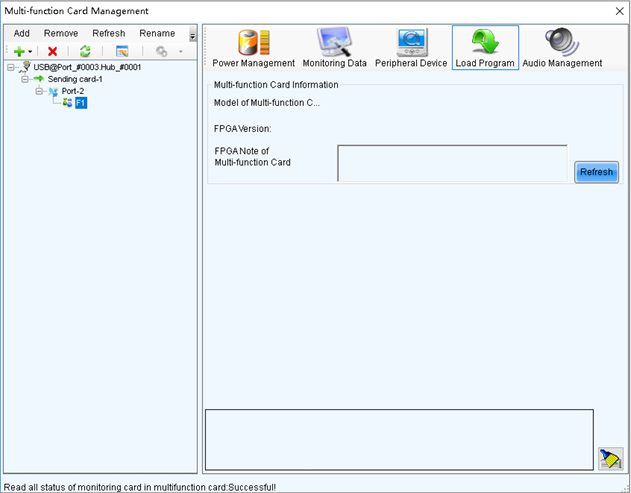
Task: Click the green plus add icon
Action: 19,52
